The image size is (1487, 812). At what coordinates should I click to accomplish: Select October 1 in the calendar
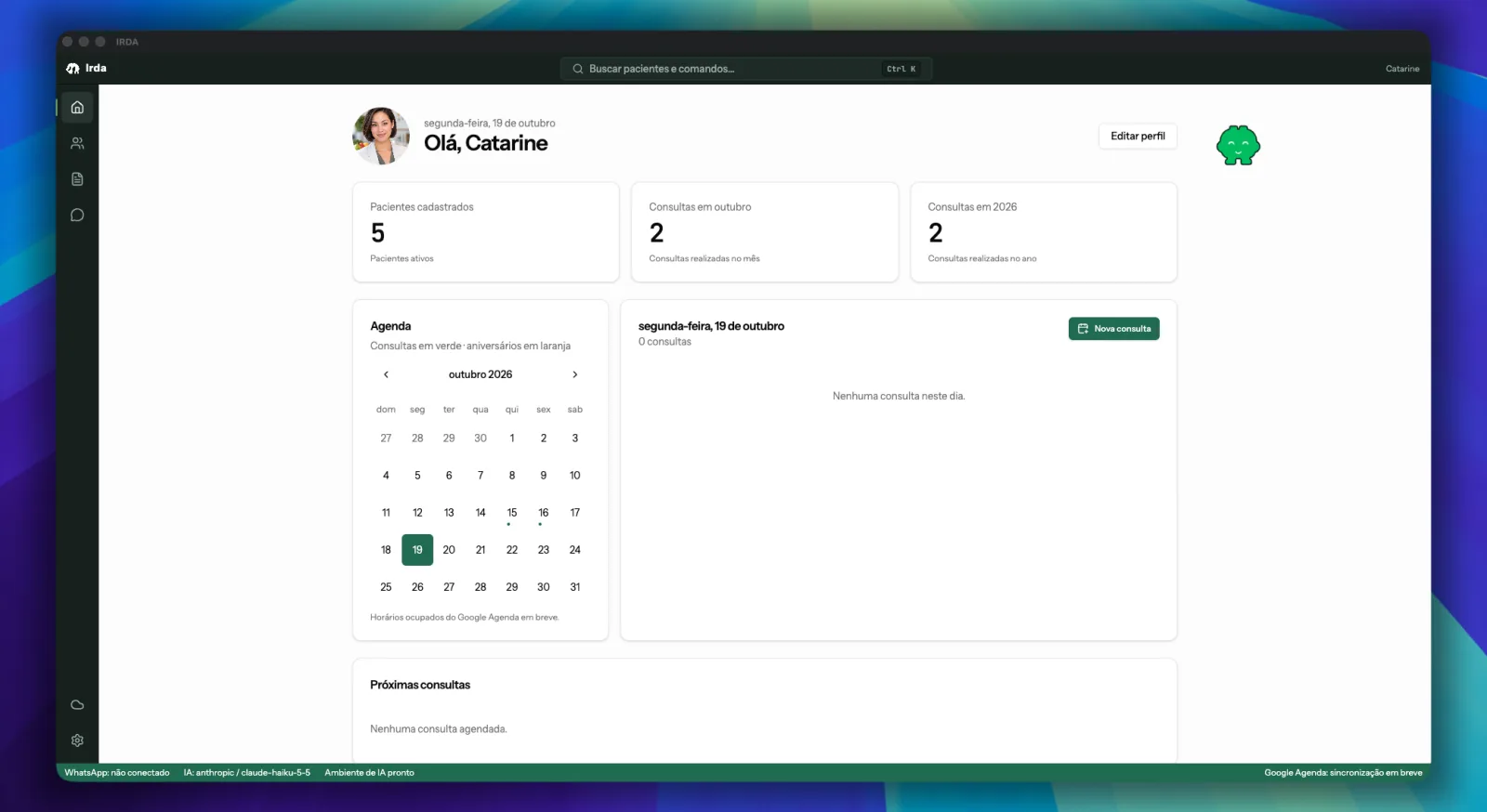click(512, 439)
